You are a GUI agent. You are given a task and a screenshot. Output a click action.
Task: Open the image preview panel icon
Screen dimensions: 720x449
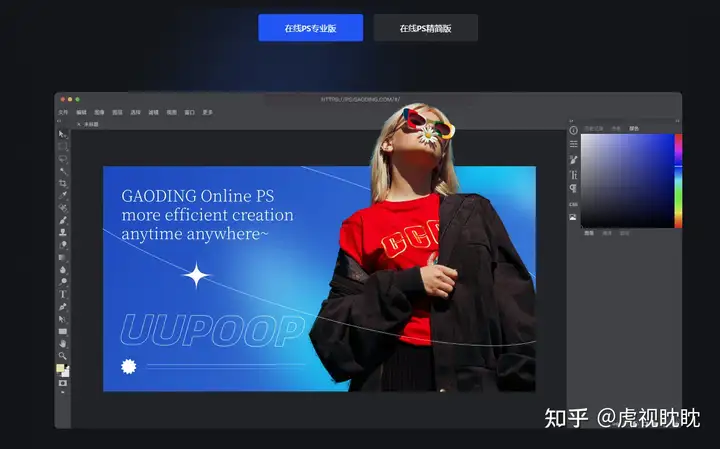pyautogui.click(x=573, y=217)
